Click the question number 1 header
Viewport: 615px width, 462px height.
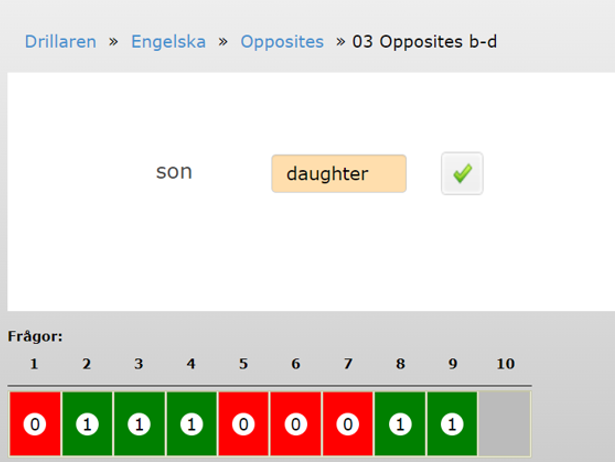[34, 364]
